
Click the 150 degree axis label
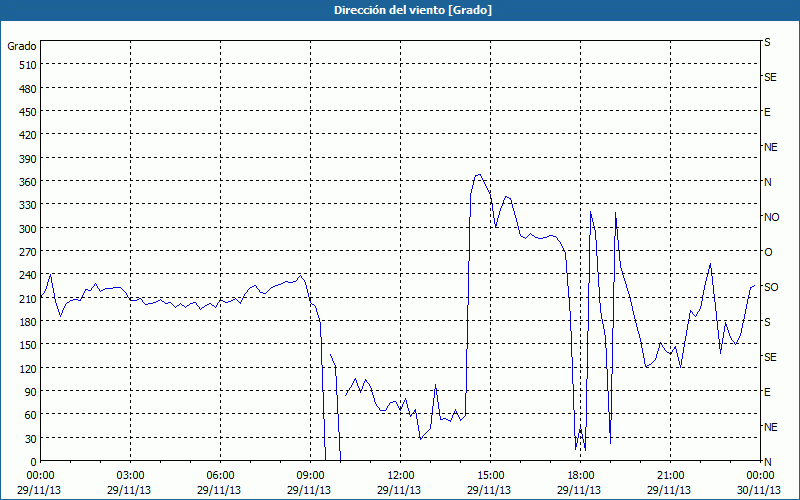tap(28, 345)
